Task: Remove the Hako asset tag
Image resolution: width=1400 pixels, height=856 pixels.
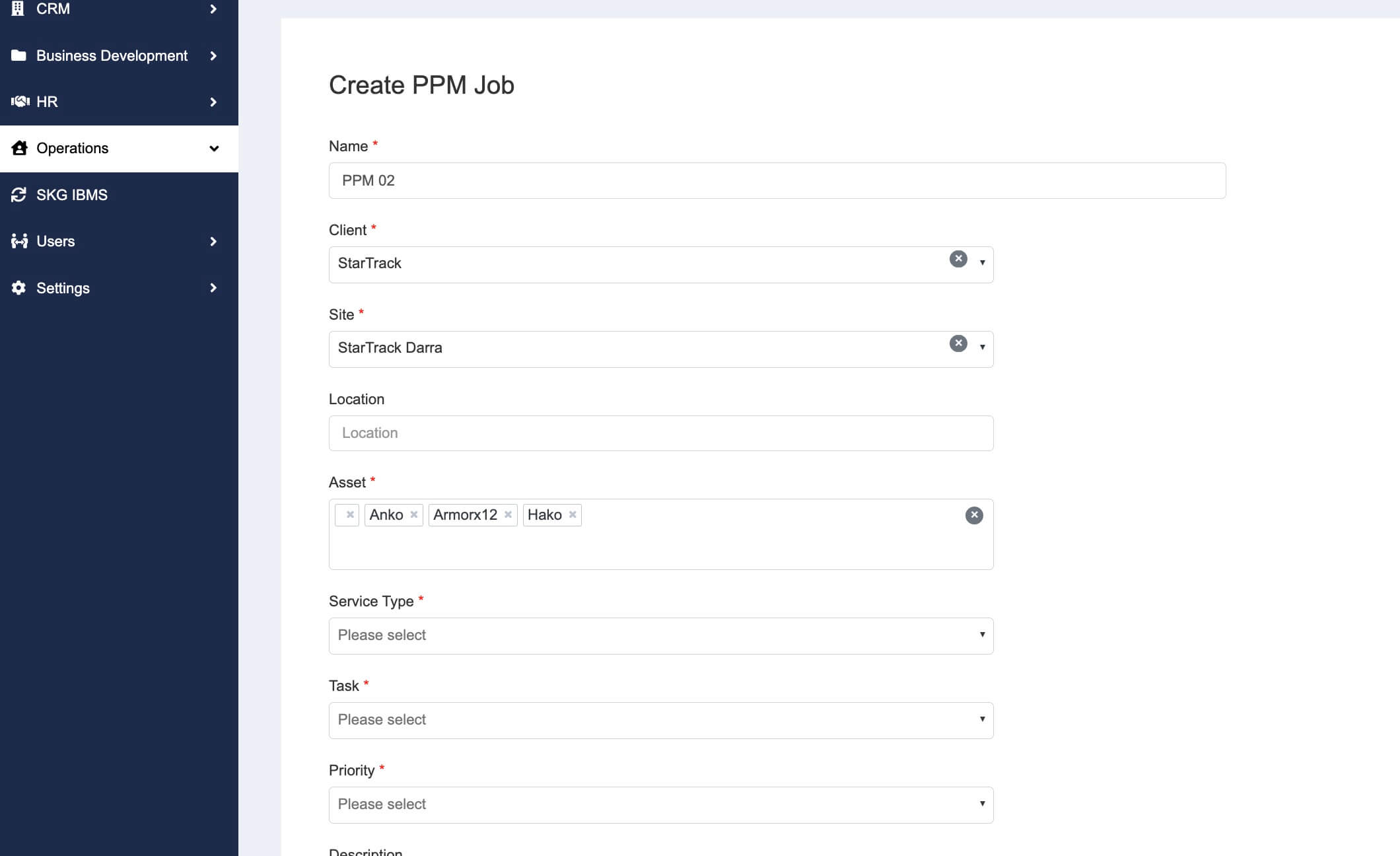Action: pyautogui.click(x=573, y=515)
